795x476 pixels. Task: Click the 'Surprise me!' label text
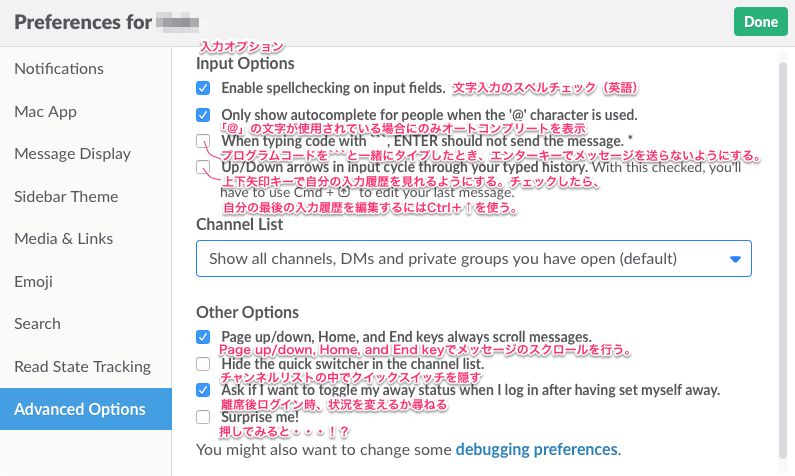(260, 417)
